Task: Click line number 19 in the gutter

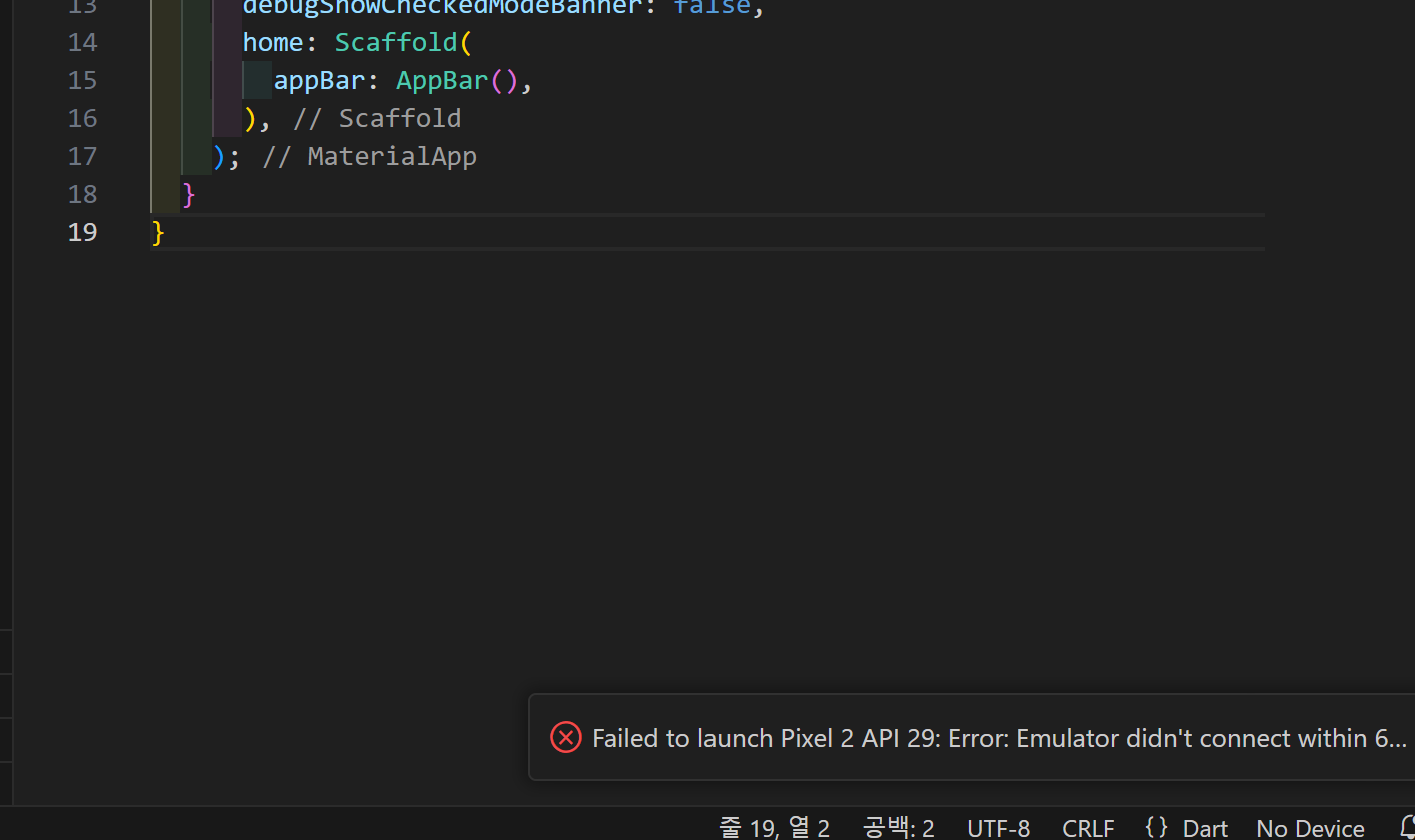Action: pyautogui.click(x=83, y=232)
